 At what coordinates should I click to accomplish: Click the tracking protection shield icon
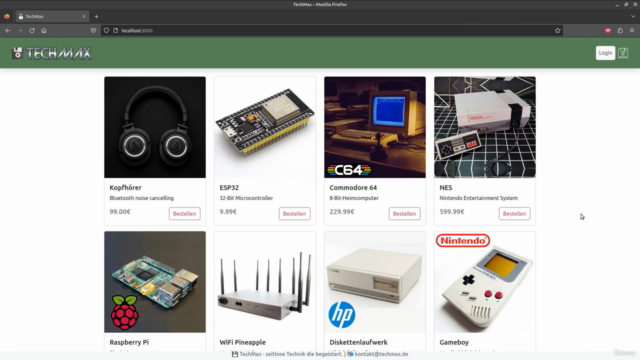pos(106,31)
